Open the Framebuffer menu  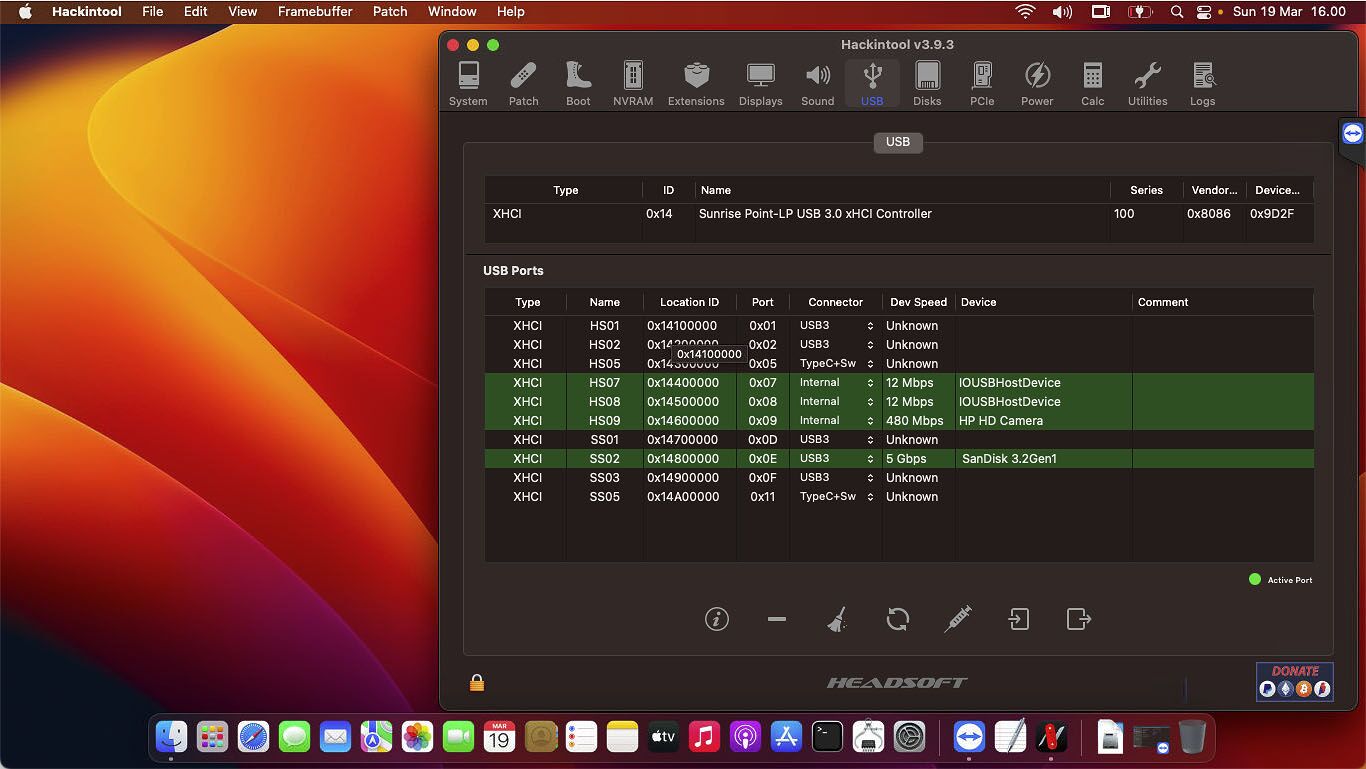coord(314,12)
